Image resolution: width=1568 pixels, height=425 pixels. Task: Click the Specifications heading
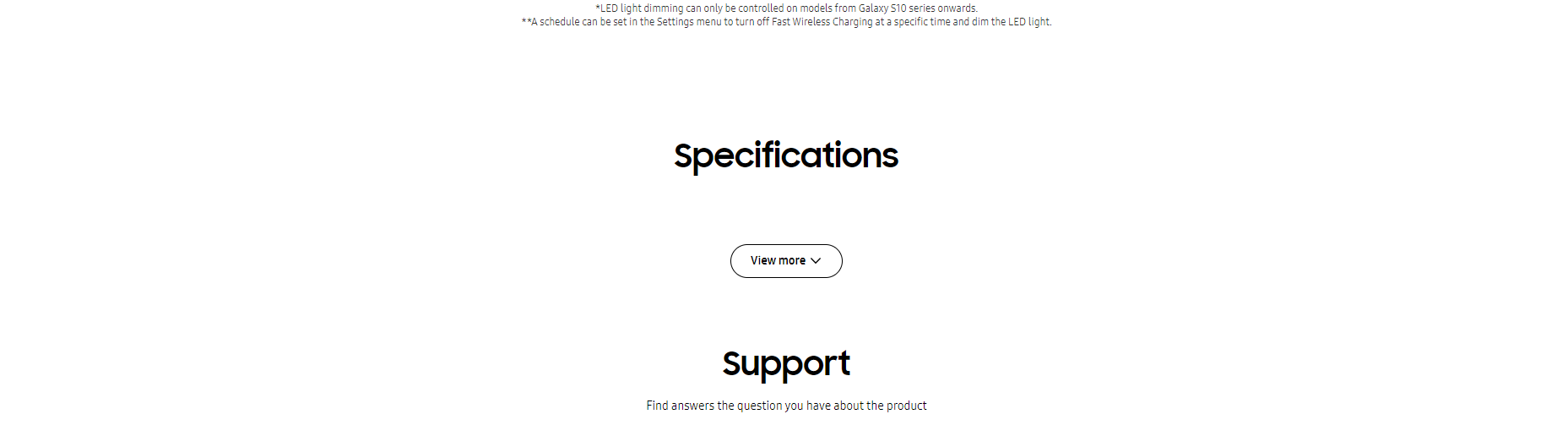(x=785, y=155)
